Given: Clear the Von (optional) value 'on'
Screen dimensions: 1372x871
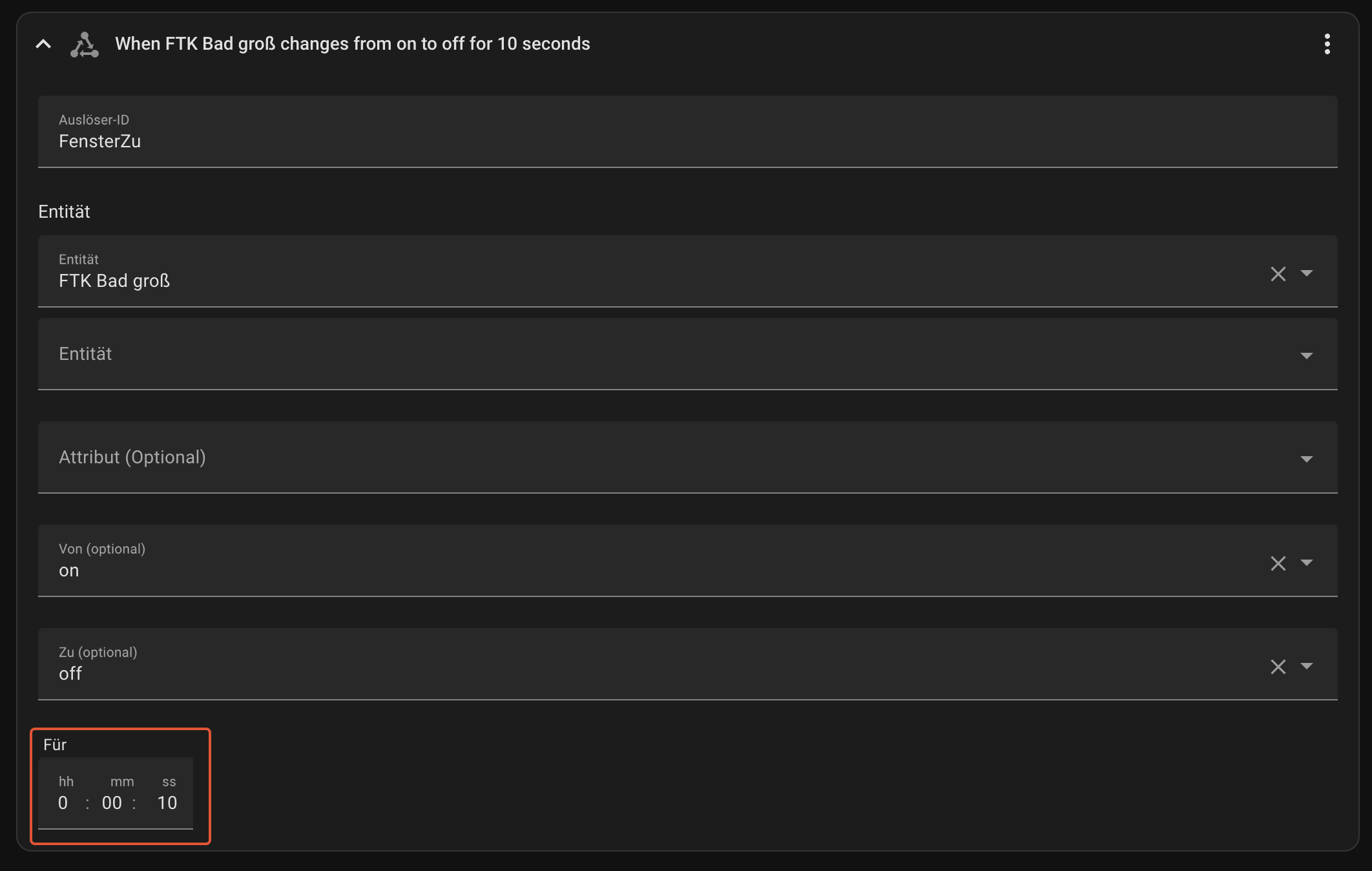Looking at the screenshot, I should tap(1278, 563).
